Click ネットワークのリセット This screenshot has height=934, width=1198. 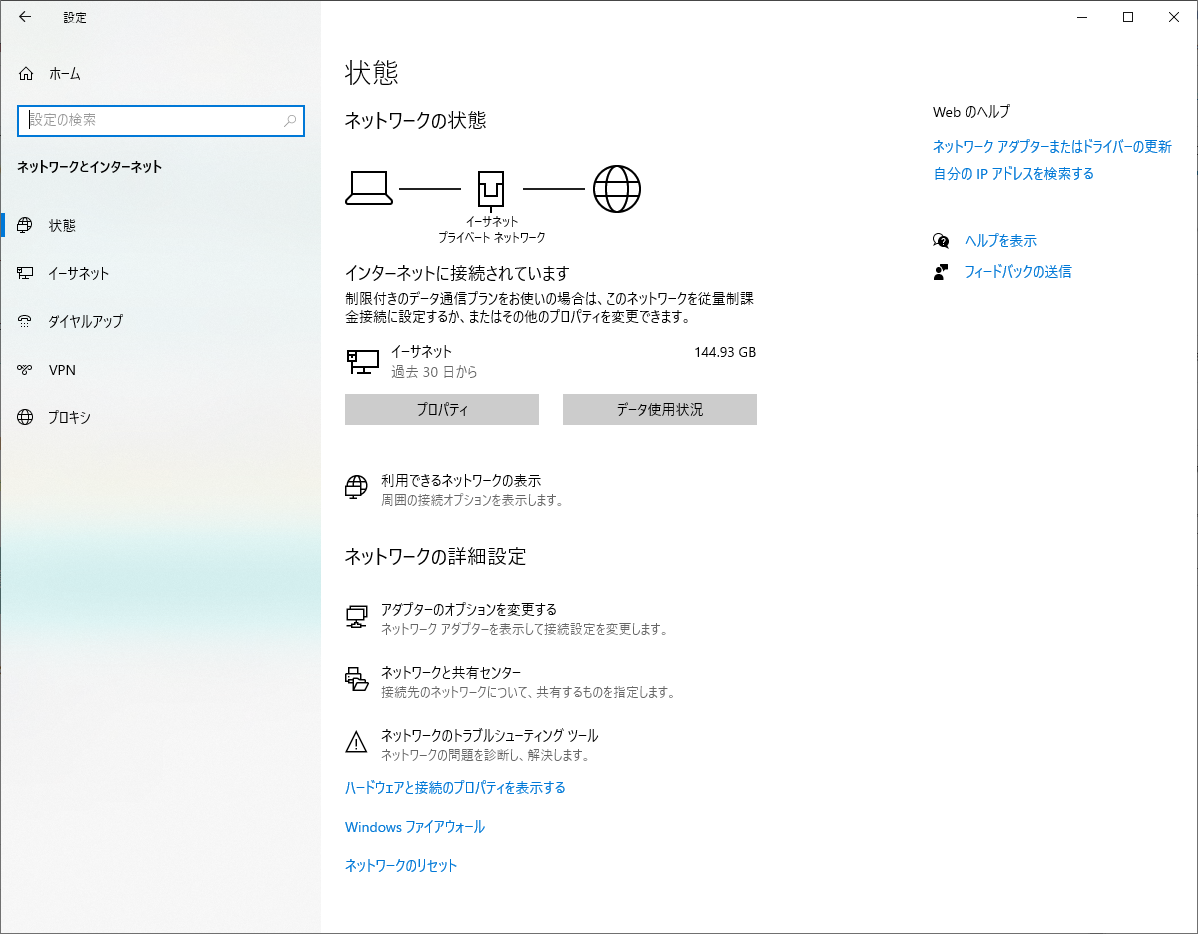click(400, 865)
